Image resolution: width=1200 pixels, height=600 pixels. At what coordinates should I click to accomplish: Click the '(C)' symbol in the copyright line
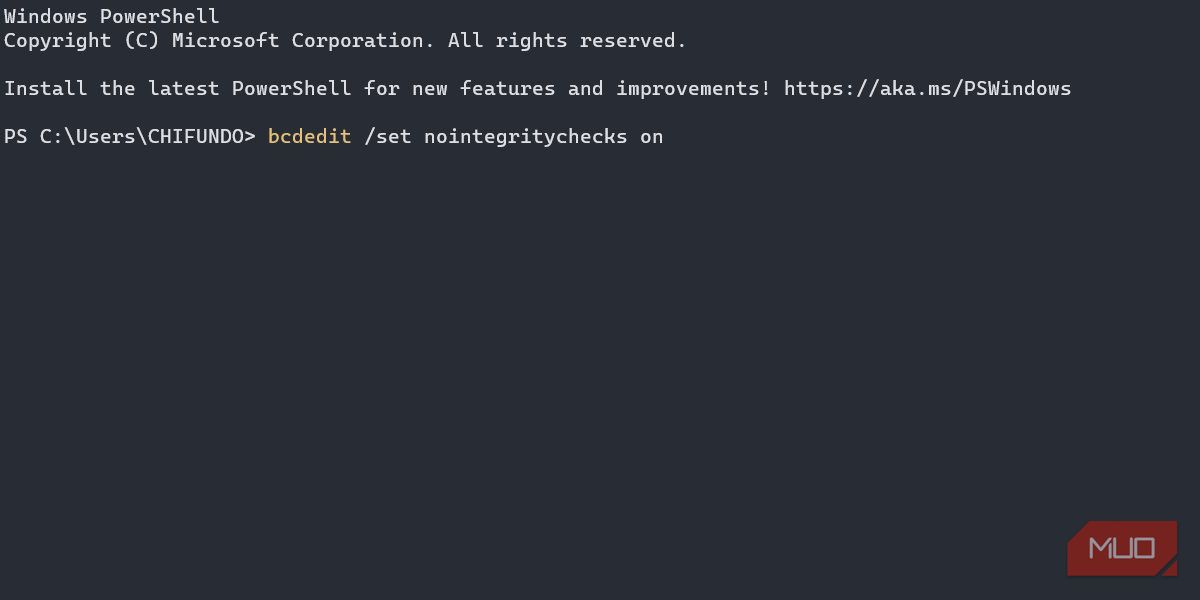pos(142,41)
